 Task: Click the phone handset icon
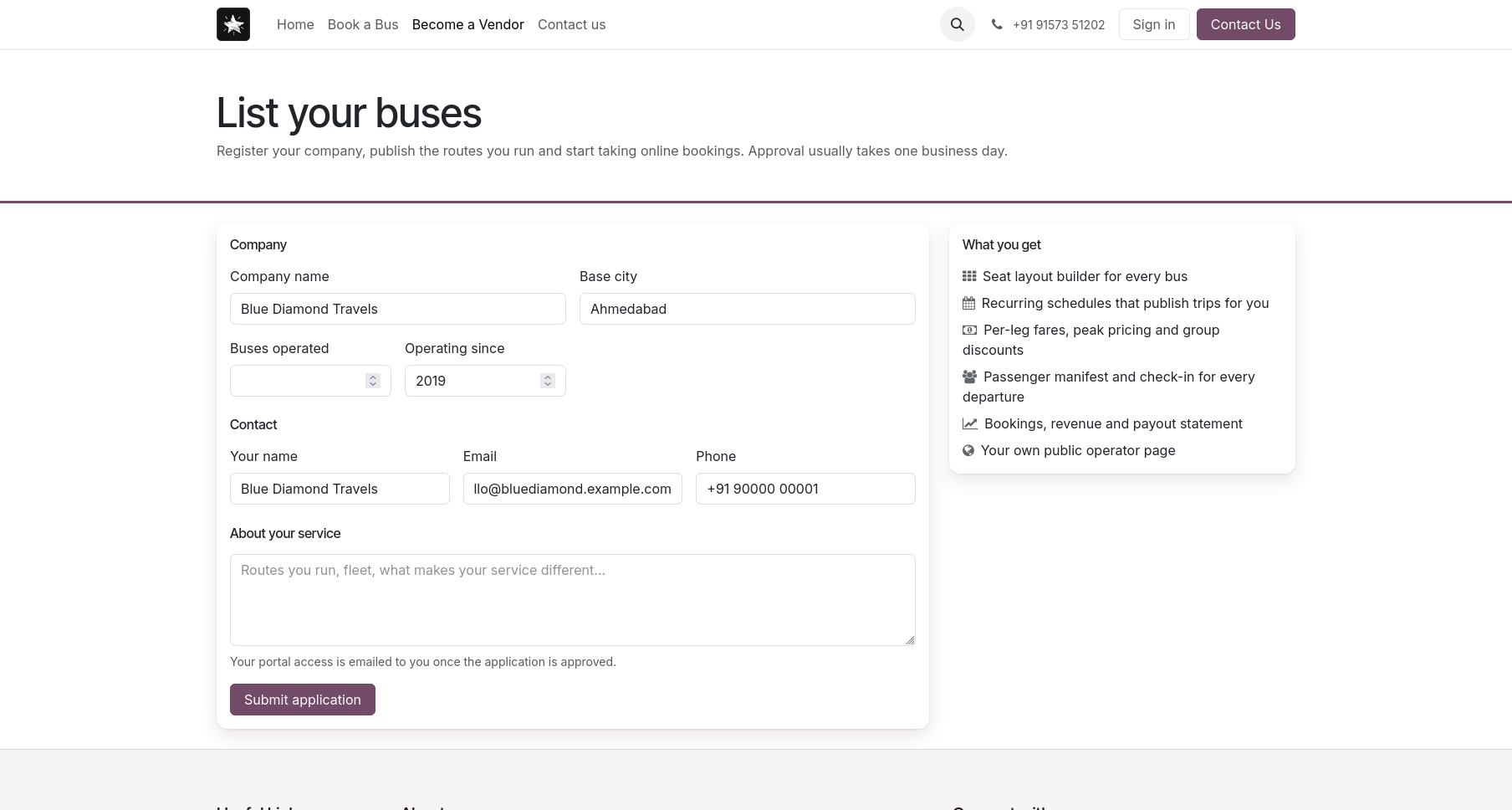(x=997, y=24)
